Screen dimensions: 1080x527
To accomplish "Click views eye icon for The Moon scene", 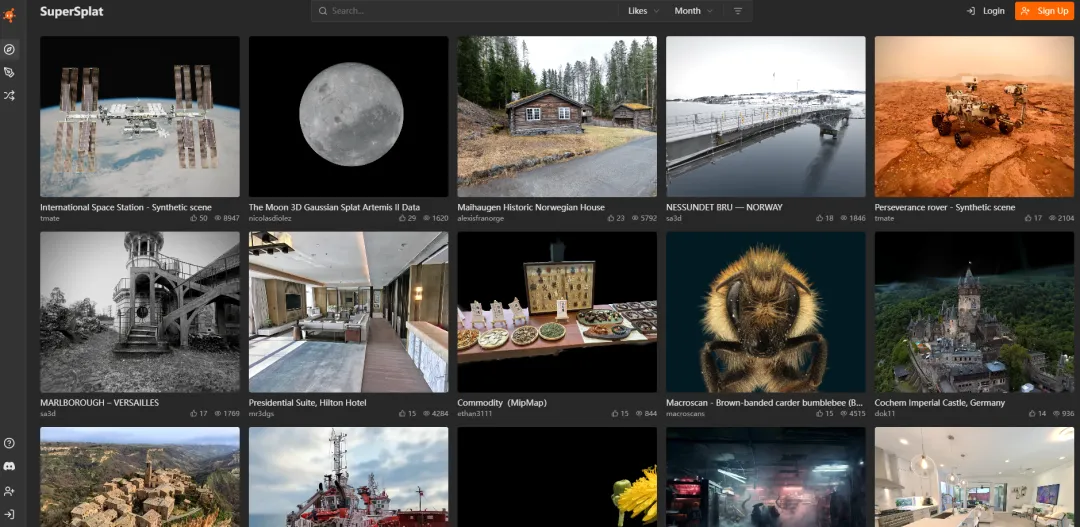I will 426,218.
